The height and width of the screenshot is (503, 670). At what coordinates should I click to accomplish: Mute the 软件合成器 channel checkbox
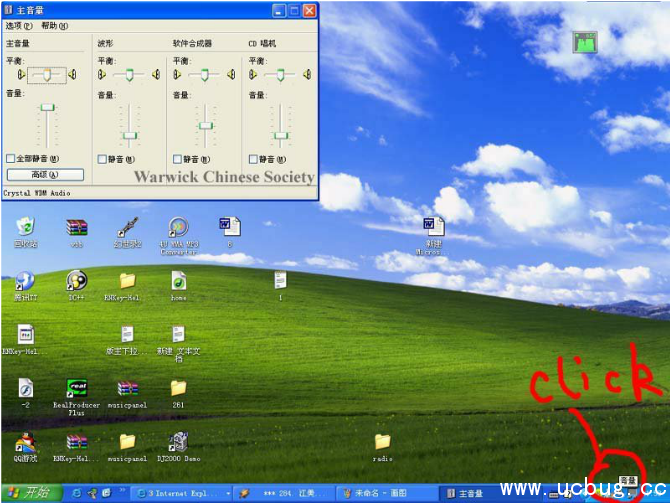point(177,159)
